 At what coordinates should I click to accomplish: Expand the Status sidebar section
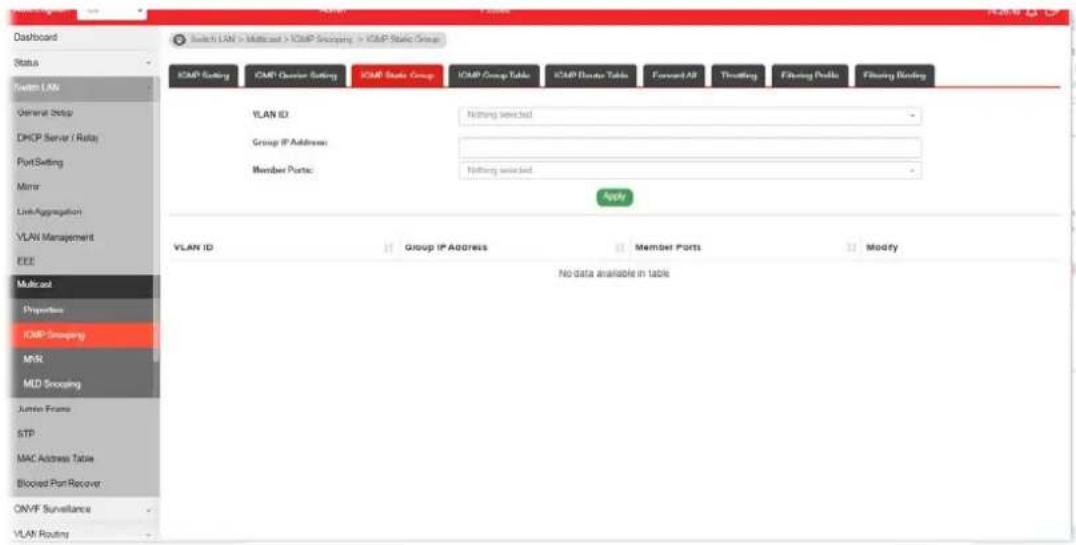click(x=82, y=62)
